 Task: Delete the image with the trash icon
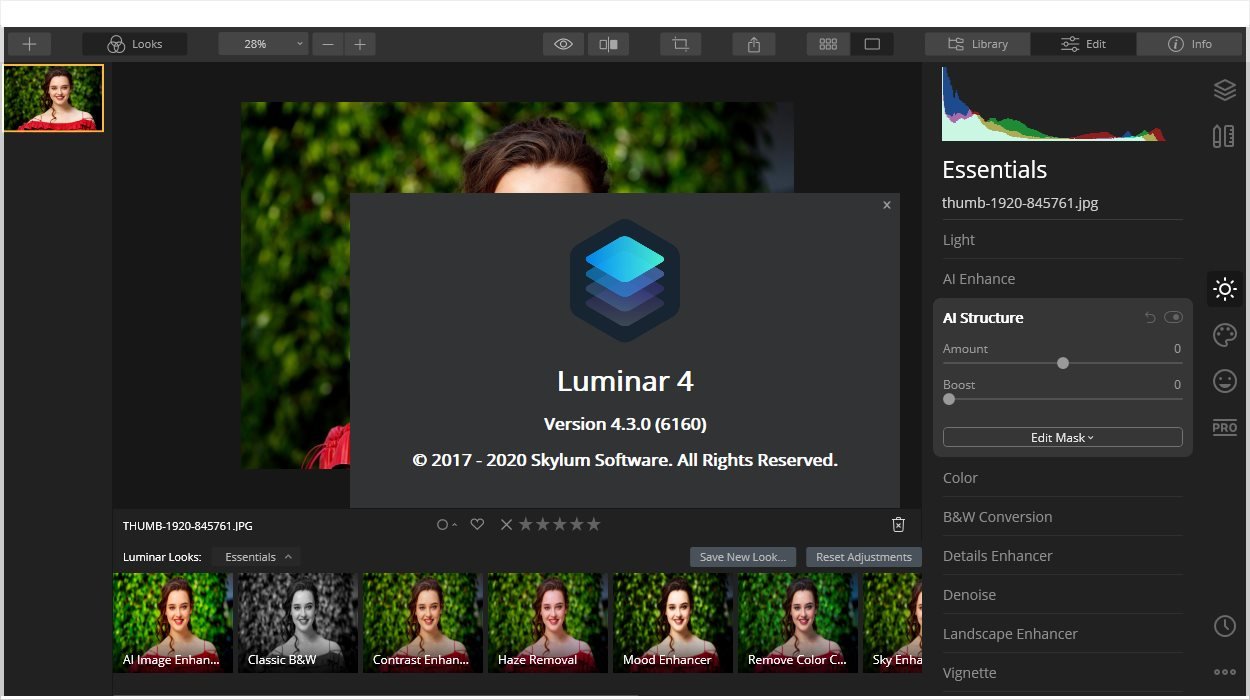point(898,525)
